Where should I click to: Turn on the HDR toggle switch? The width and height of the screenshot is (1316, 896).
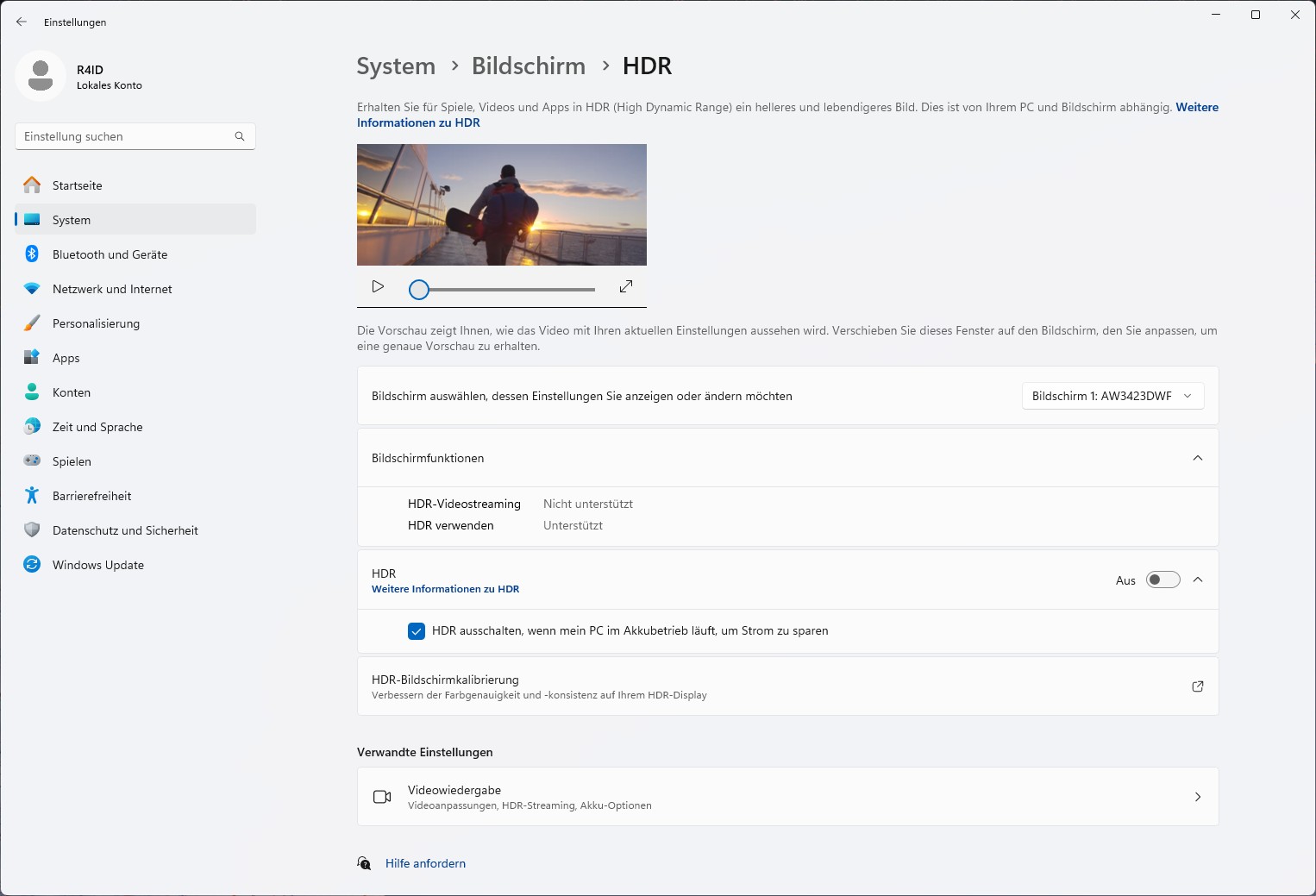[1162, 580]
